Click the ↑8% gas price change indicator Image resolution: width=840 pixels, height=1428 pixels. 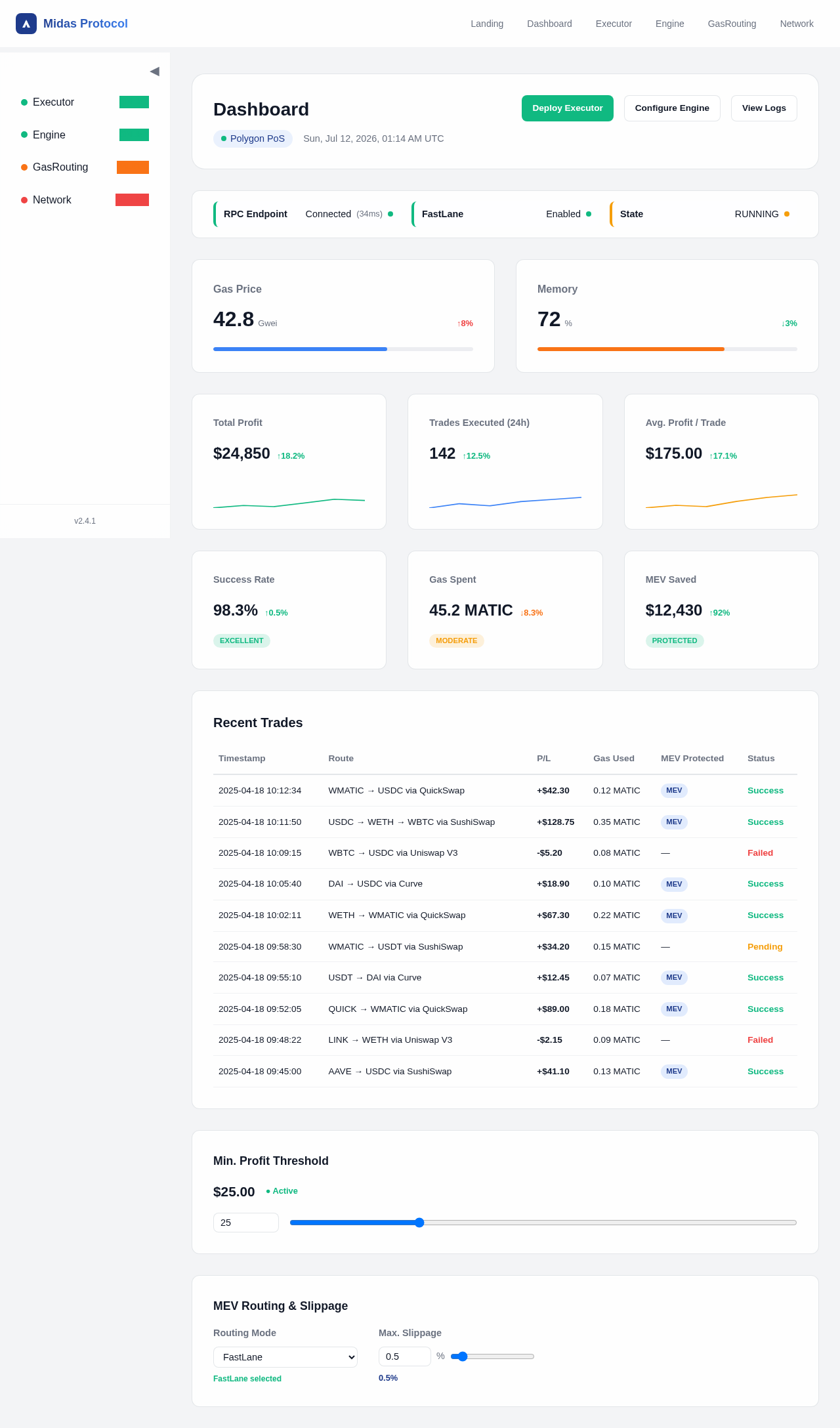pos(465,324)
